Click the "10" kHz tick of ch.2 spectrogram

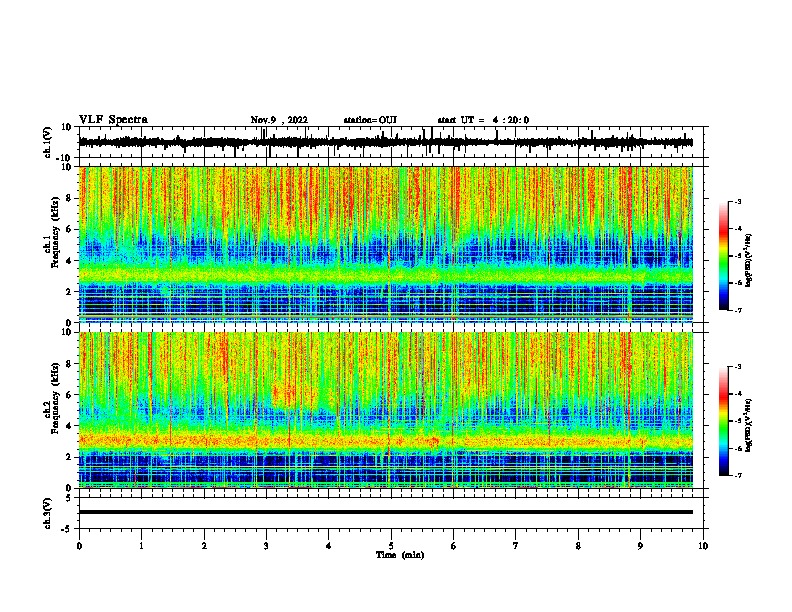coord(67,332)
